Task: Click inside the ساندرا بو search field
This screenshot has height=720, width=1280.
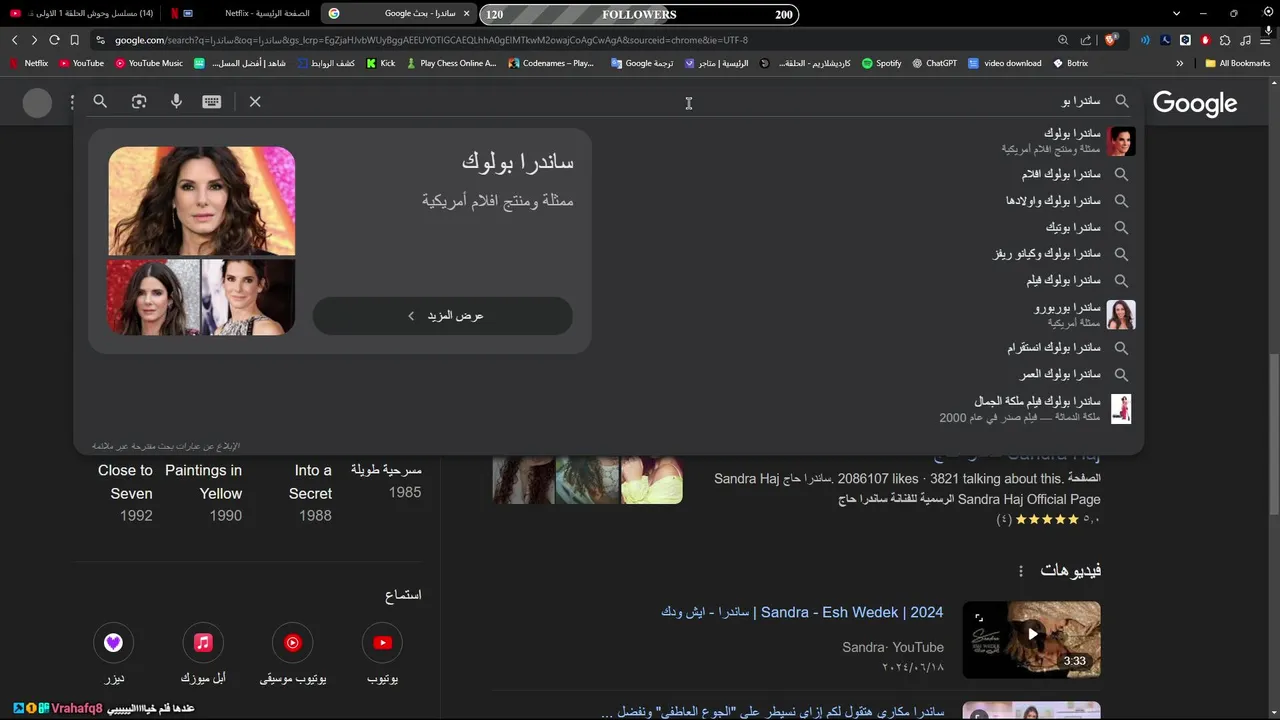Action: pyautogui.click(x=680, y=101)
